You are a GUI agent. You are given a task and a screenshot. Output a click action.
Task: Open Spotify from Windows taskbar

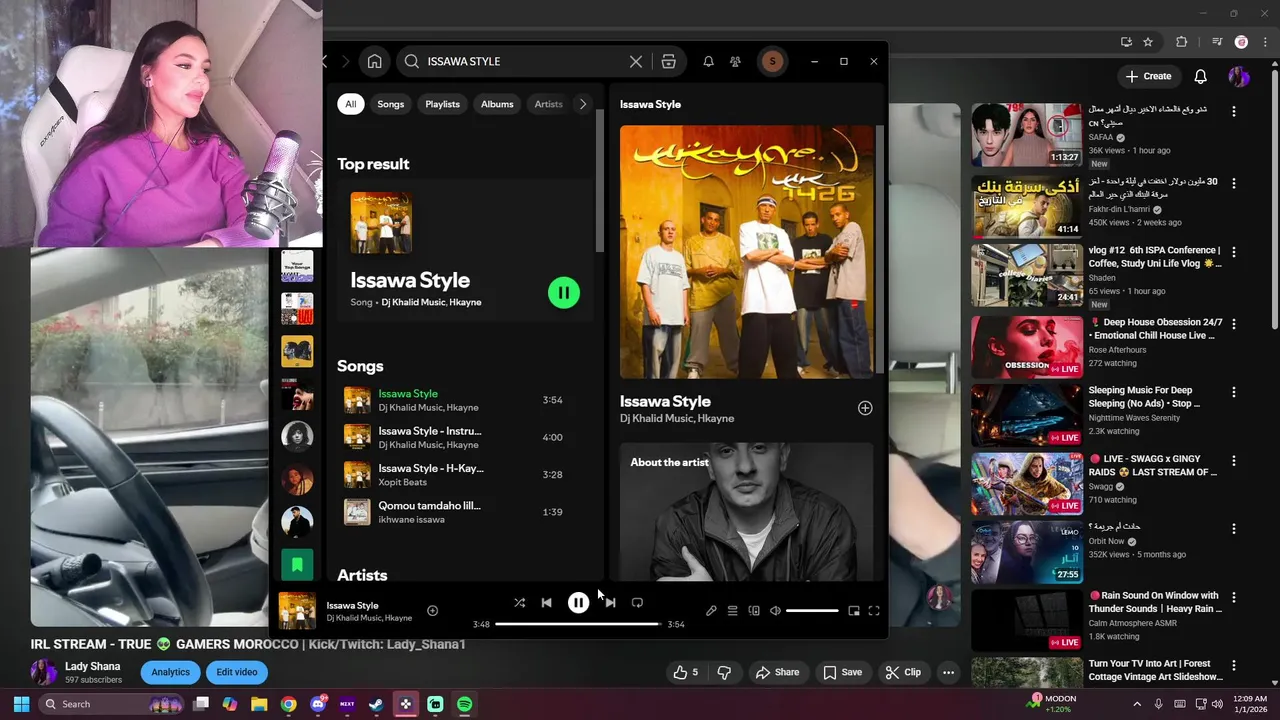(x=464, y=704)
